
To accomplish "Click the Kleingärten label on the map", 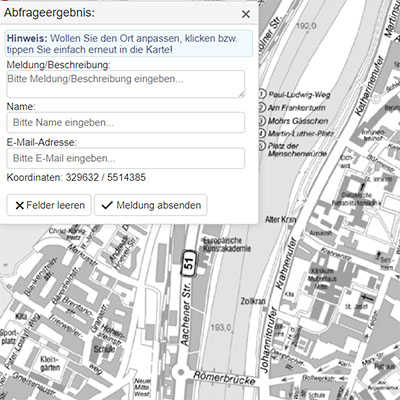I will point(50,364).
